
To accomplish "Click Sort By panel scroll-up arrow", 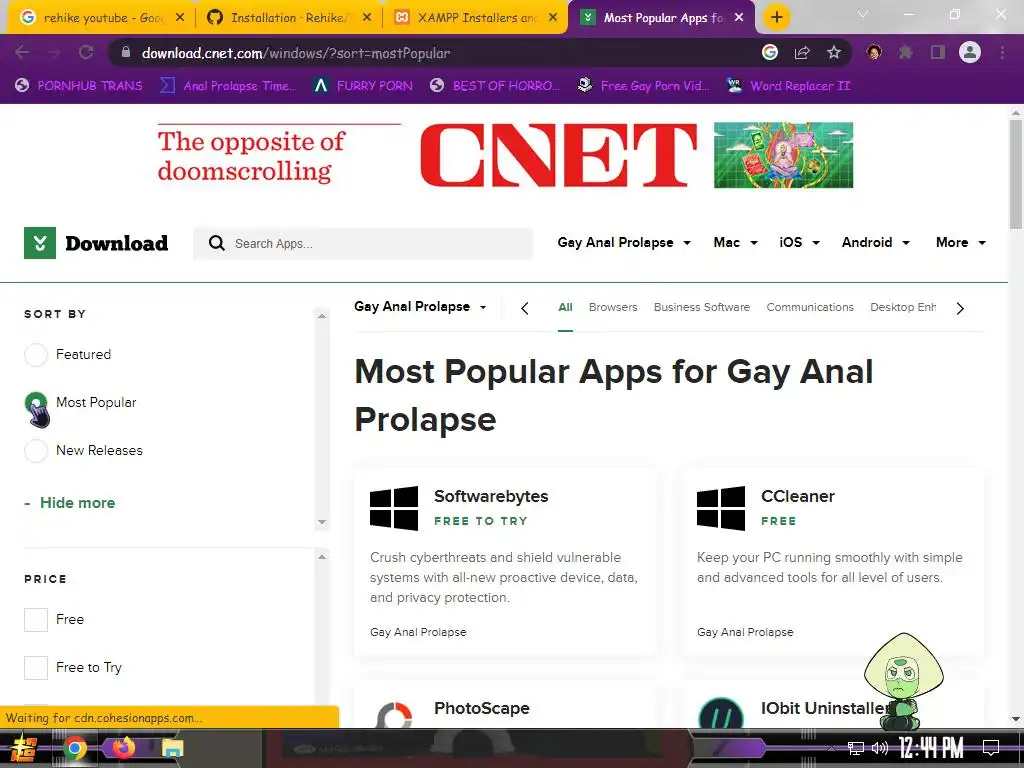I will tap(322, 315).
